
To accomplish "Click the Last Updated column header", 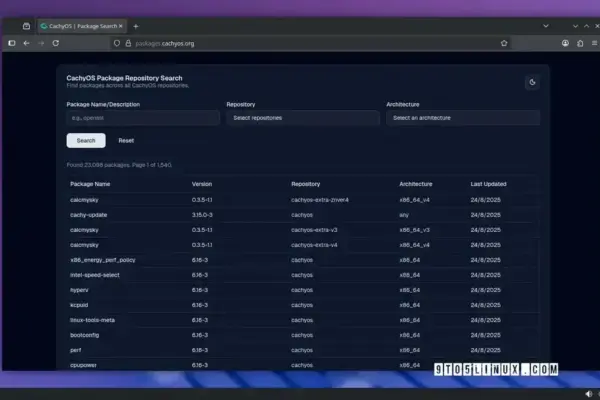I will point(488,184).
